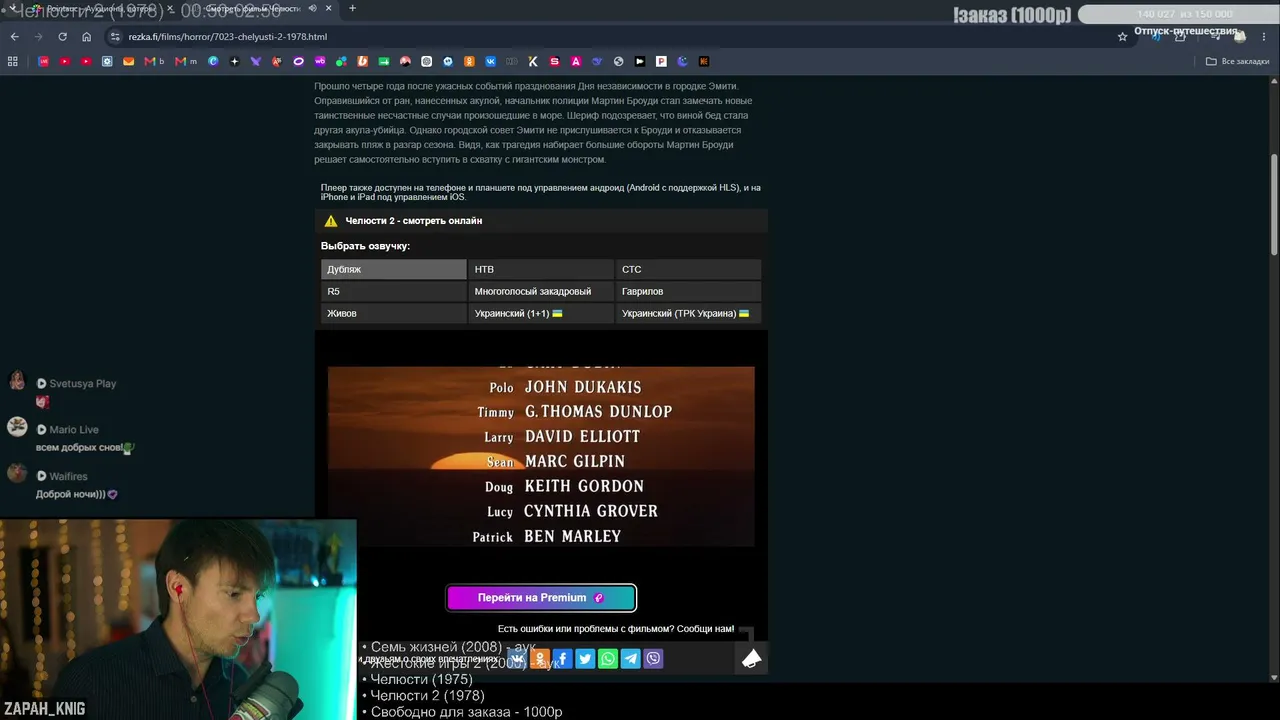The image size is (1280, 720).
Task: Choose the Живов voiceover
Action: [394, 313]
